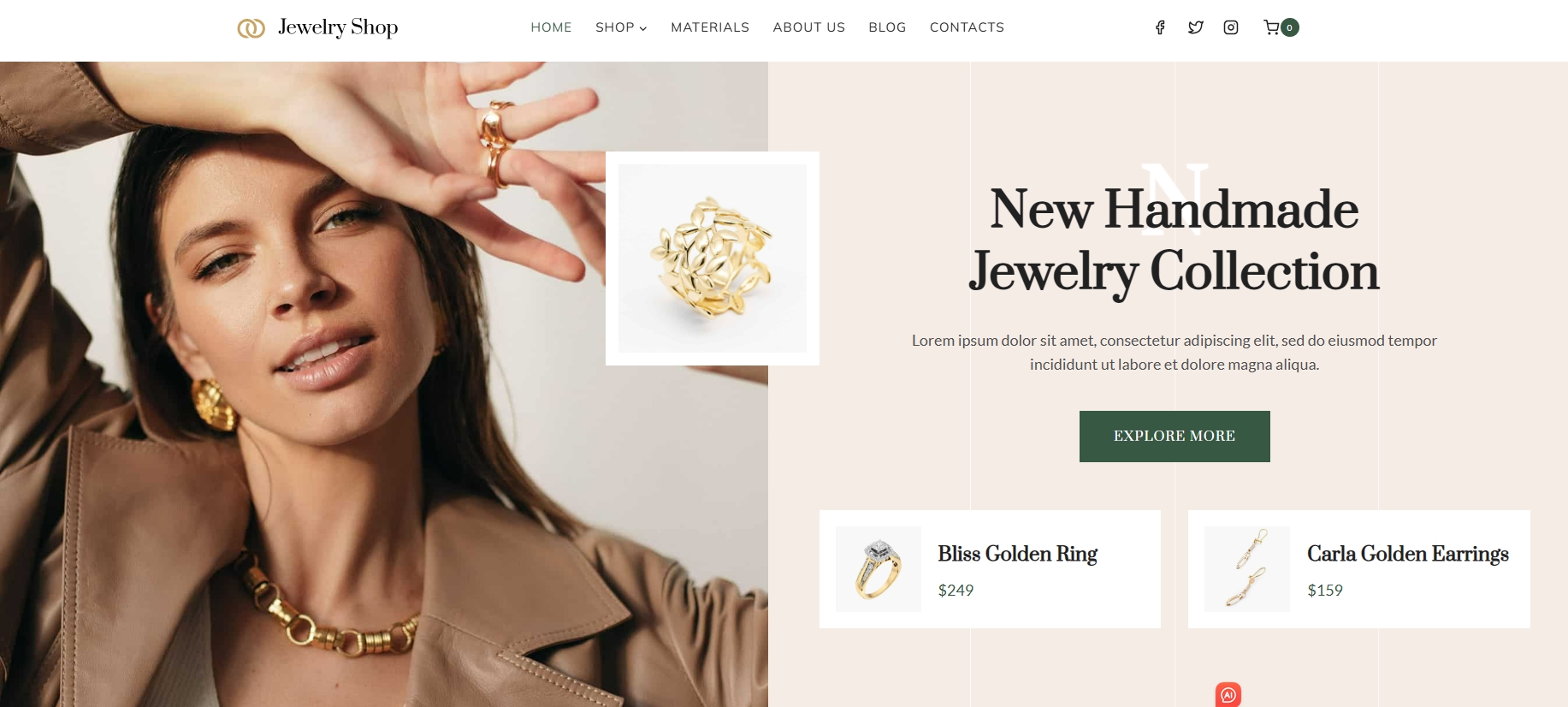Open the Instagram social icon
The height and width of the screenshot is (707, 1568).
pos(1231,27)
